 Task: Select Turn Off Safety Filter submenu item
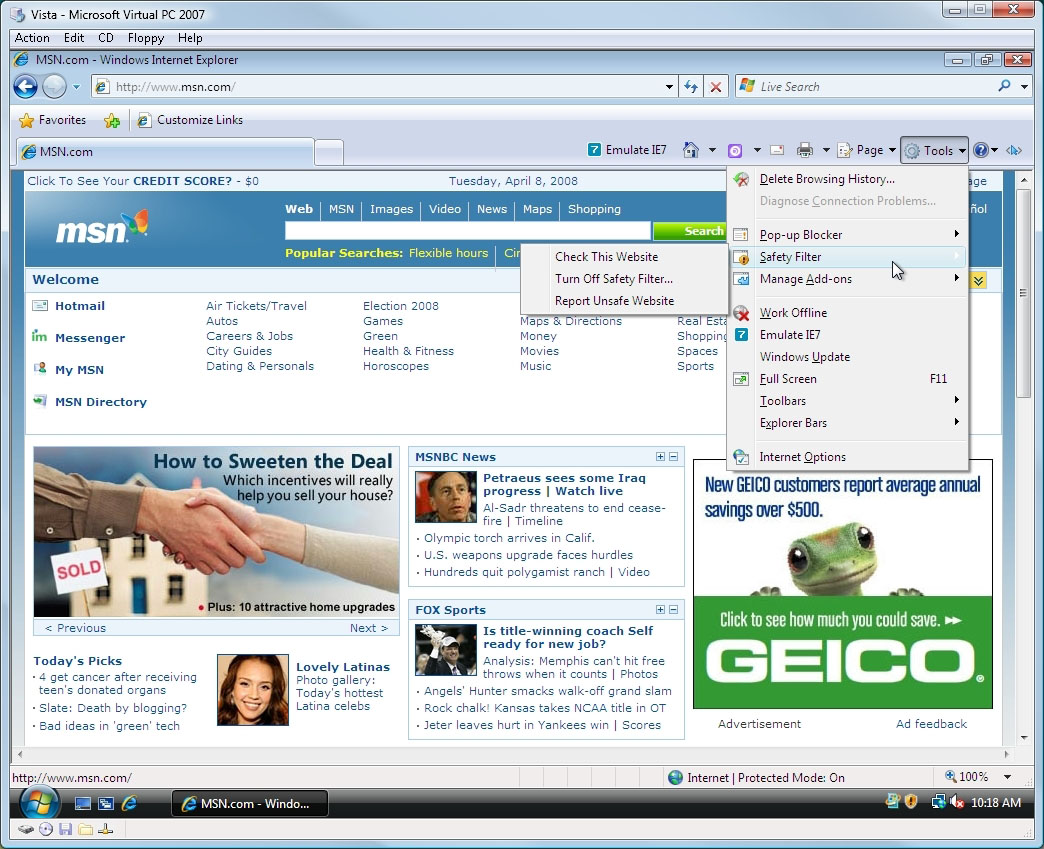click(x=613, y=279)
